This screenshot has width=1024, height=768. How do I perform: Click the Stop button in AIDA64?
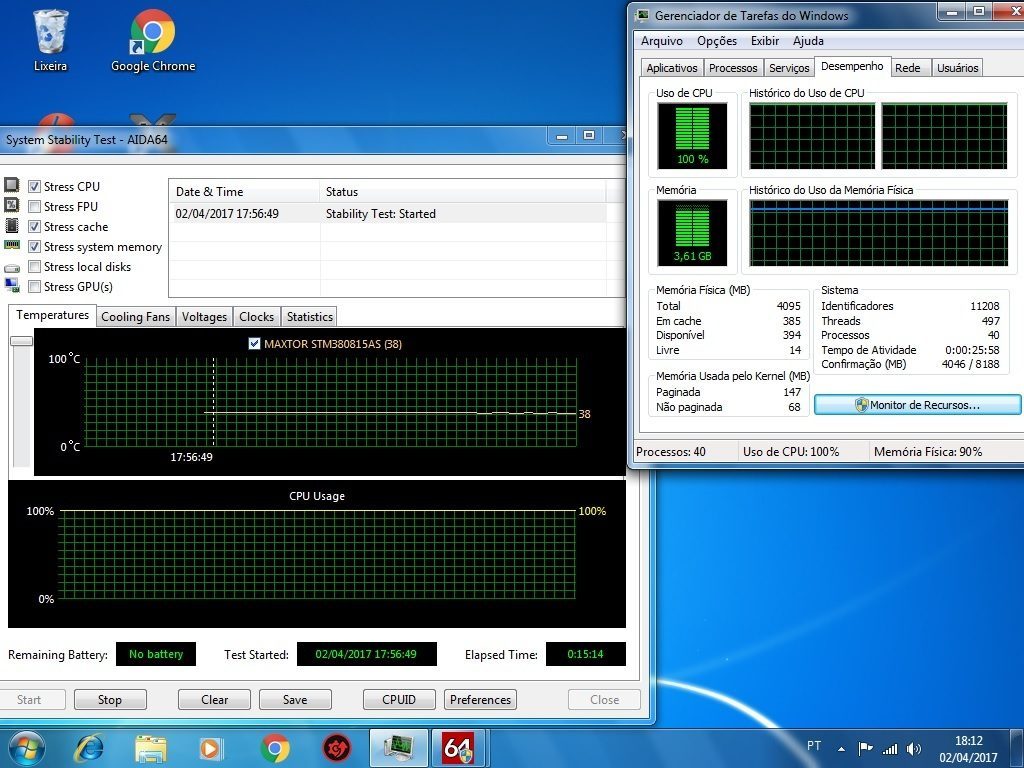pyautogui.click(x=110, y=699)
